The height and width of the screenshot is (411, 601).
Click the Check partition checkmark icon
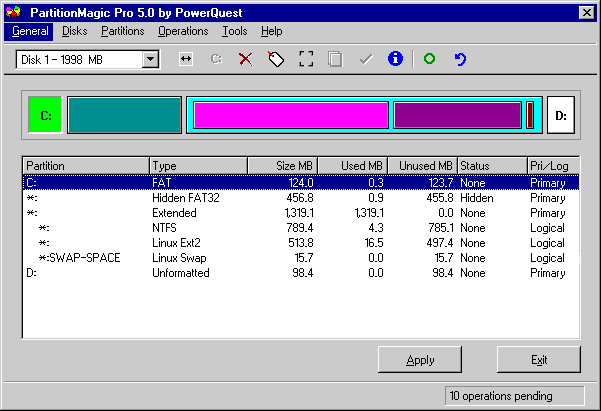point(366,59)
